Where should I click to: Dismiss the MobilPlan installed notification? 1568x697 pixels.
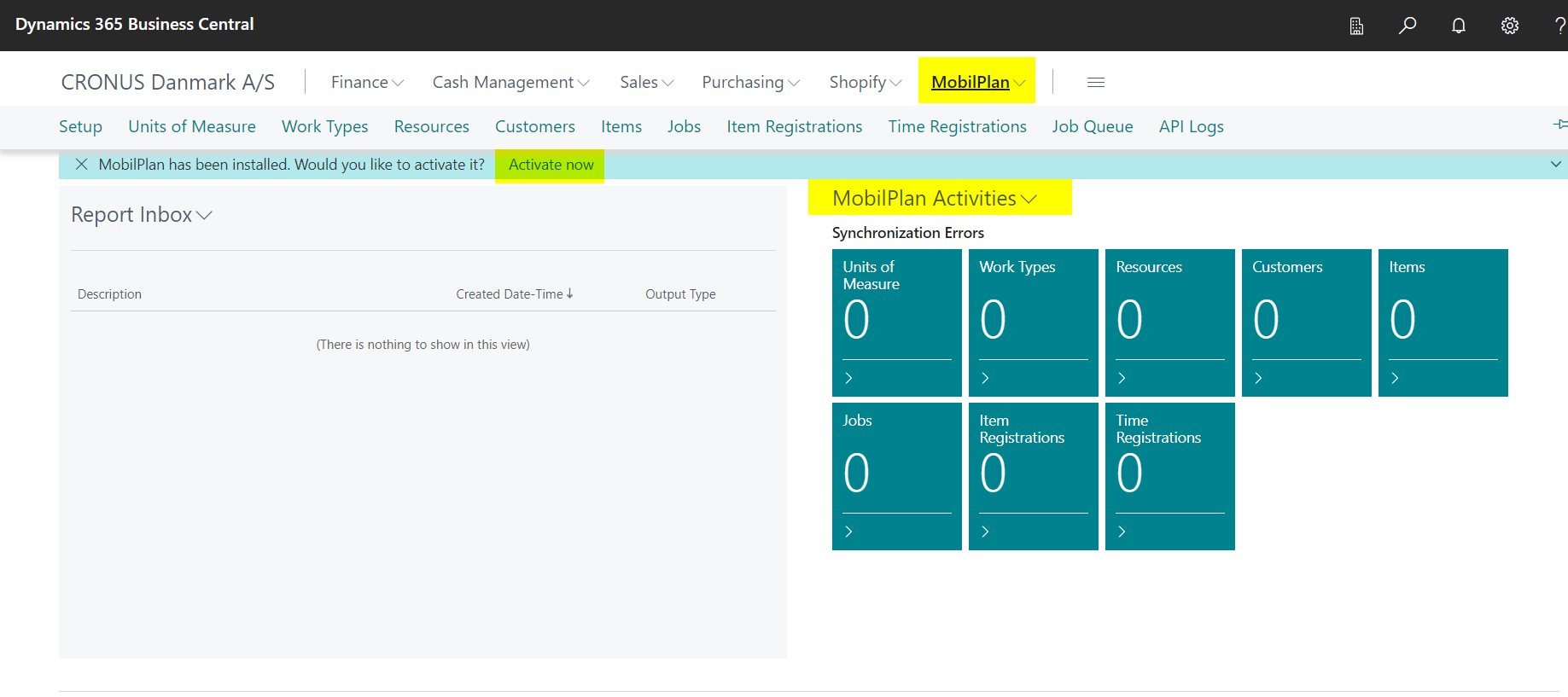point(81,165)
